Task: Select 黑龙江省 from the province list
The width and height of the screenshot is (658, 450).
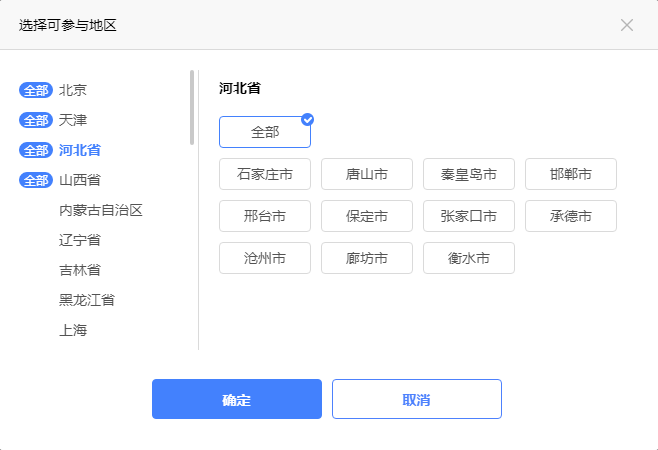Action: pos(87,300)
